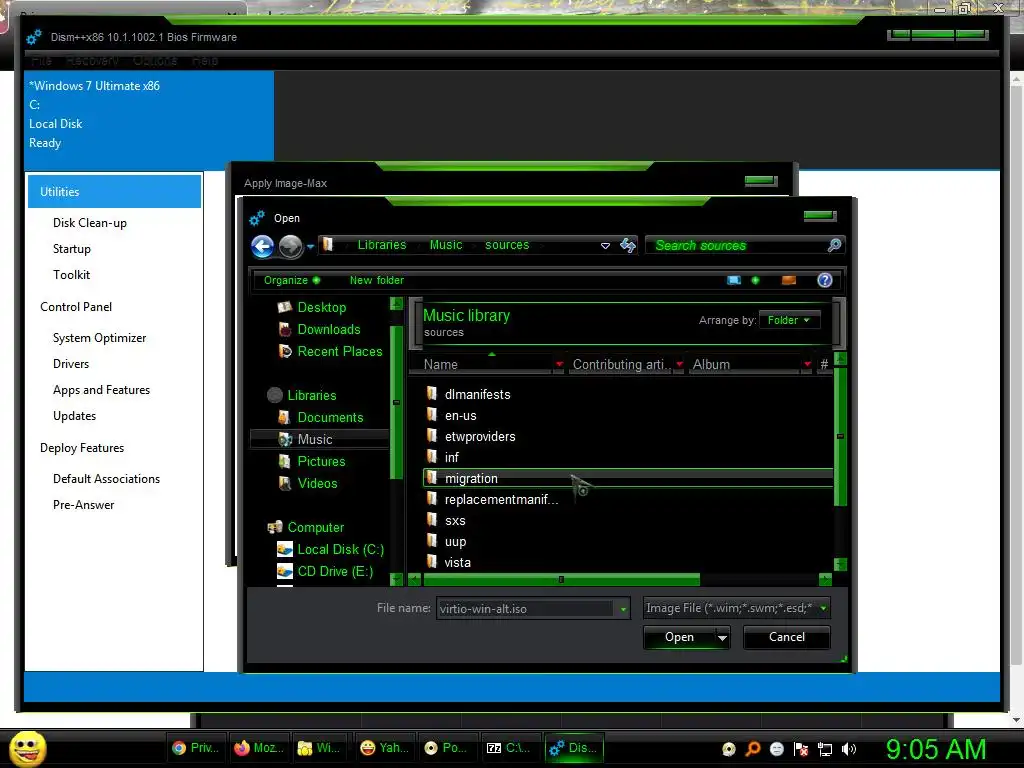The height and width of the screenshot is (768, 1024).
Task: Select Music library in navigation pane
Action: point(315,440)
